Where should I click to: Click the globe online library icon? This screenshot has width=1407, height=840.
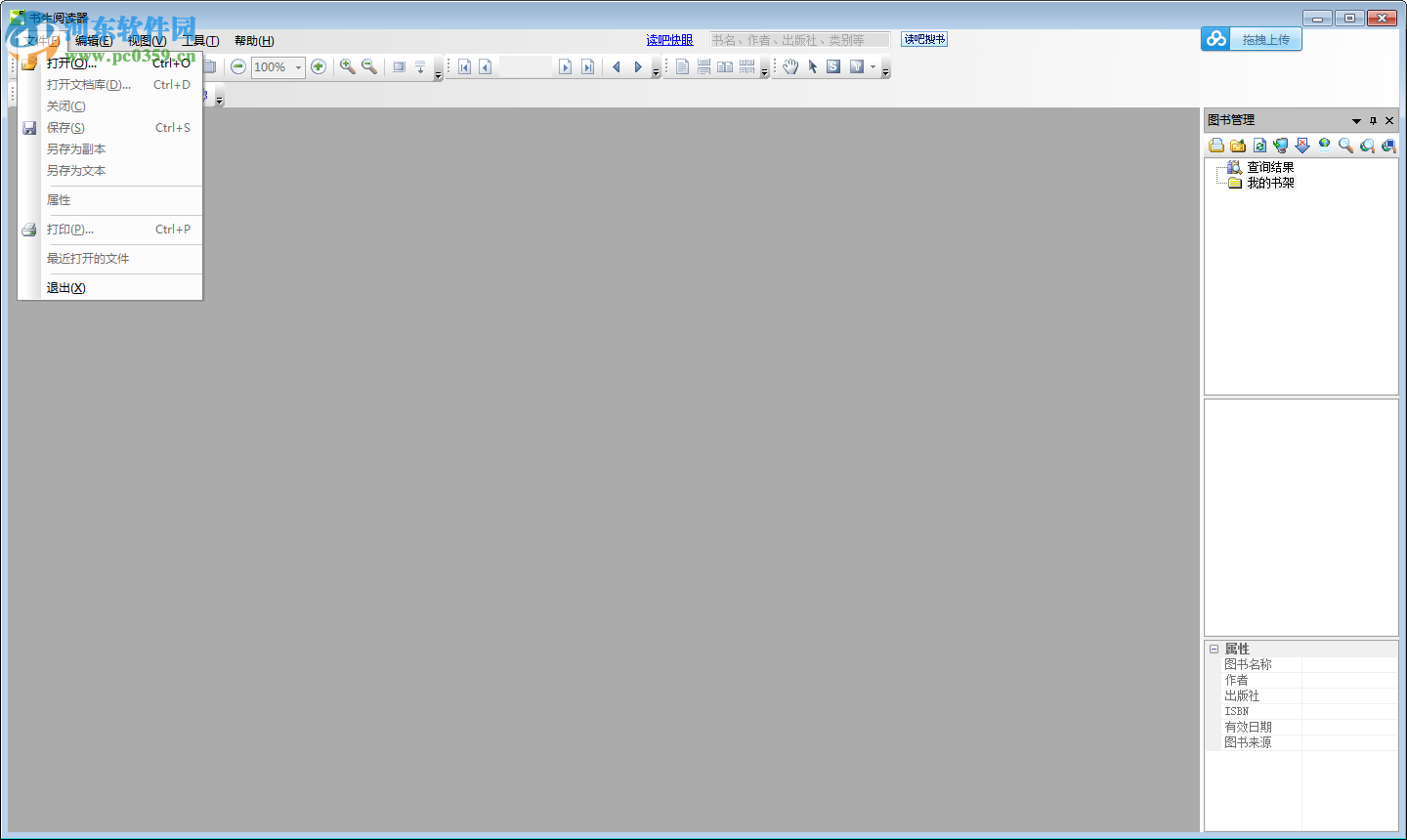(1324, 145)
